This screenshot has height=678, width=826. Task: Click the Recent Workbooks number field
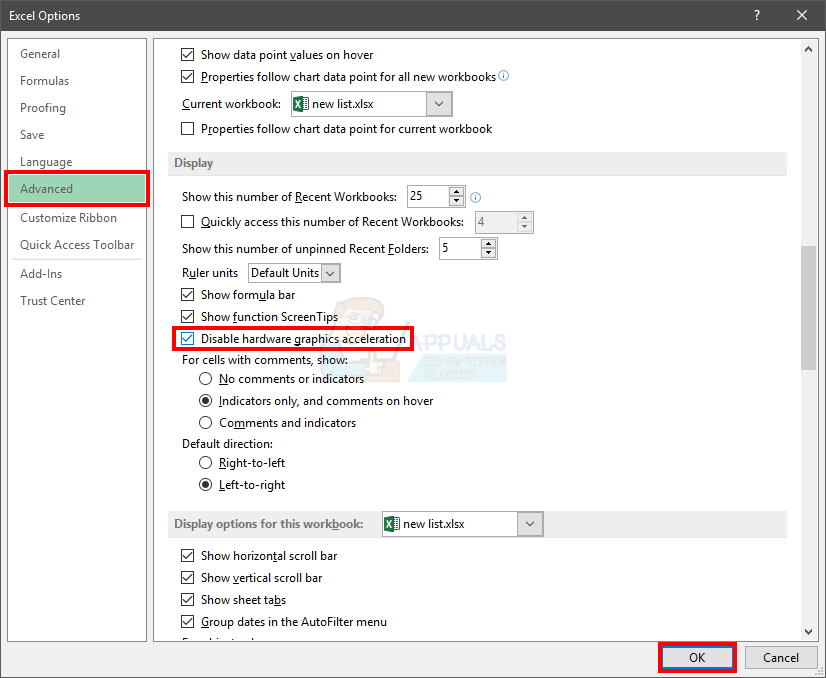coord(429,196)
